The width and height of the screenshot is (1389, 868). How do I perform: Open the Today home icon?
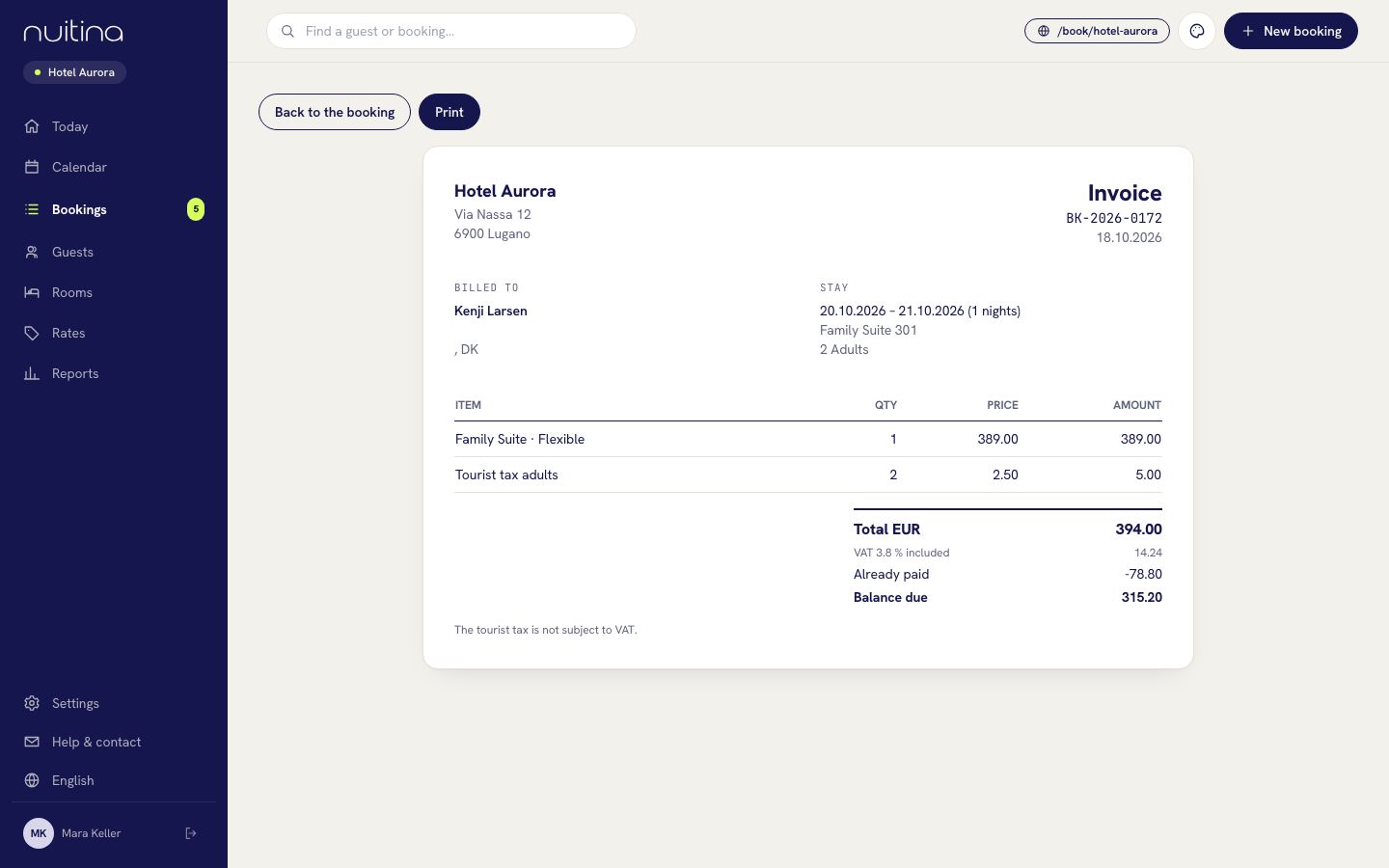click(x=32, y=126)
